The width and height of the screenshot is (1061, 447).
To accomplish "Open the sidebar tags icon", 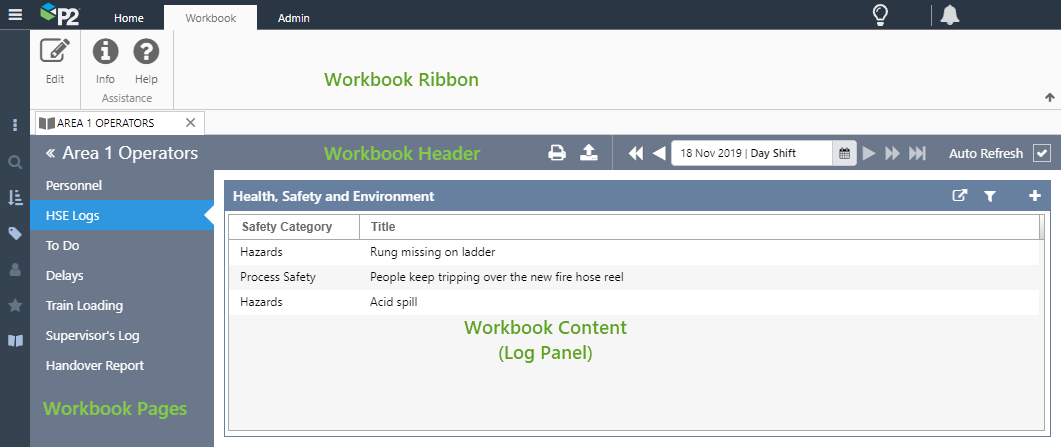I will pos(15,234).
